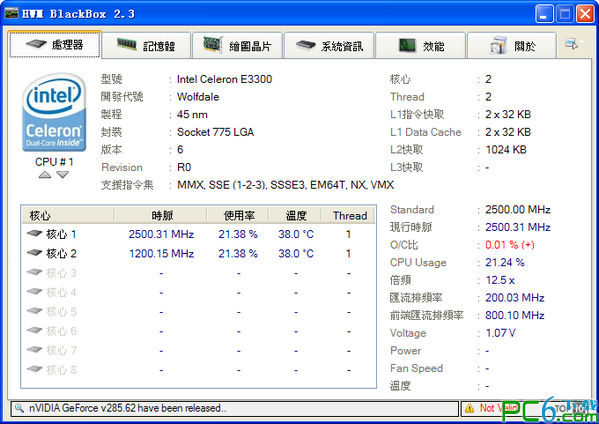Click the 800.10 MHz front bus value

pyautogui.click(x=515, y=315)
